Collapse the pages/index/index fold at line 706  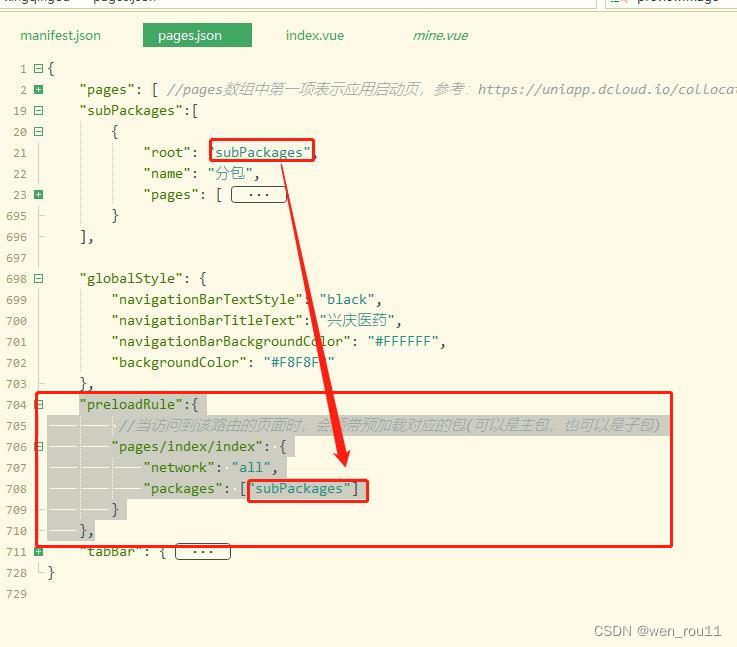coord(39,446)
